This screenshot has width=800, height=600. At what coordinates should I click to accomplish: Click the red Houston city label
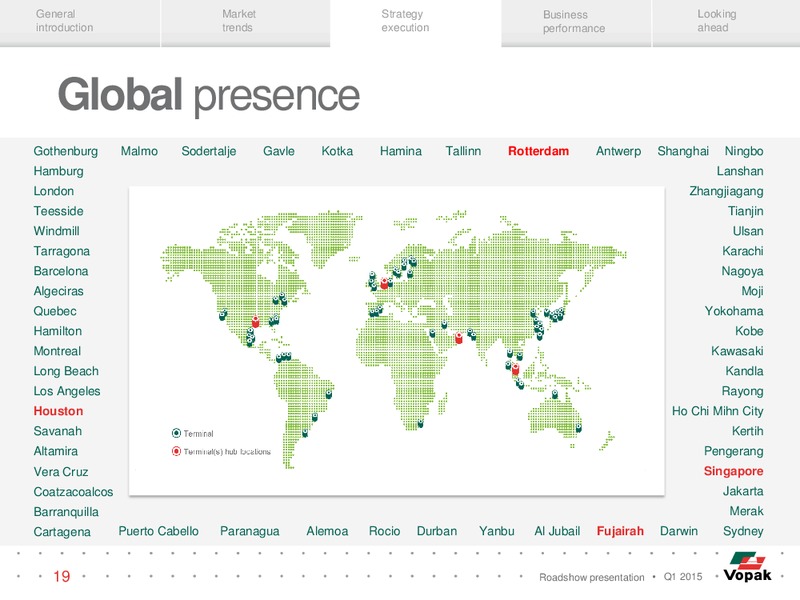[x=58, y=411]
